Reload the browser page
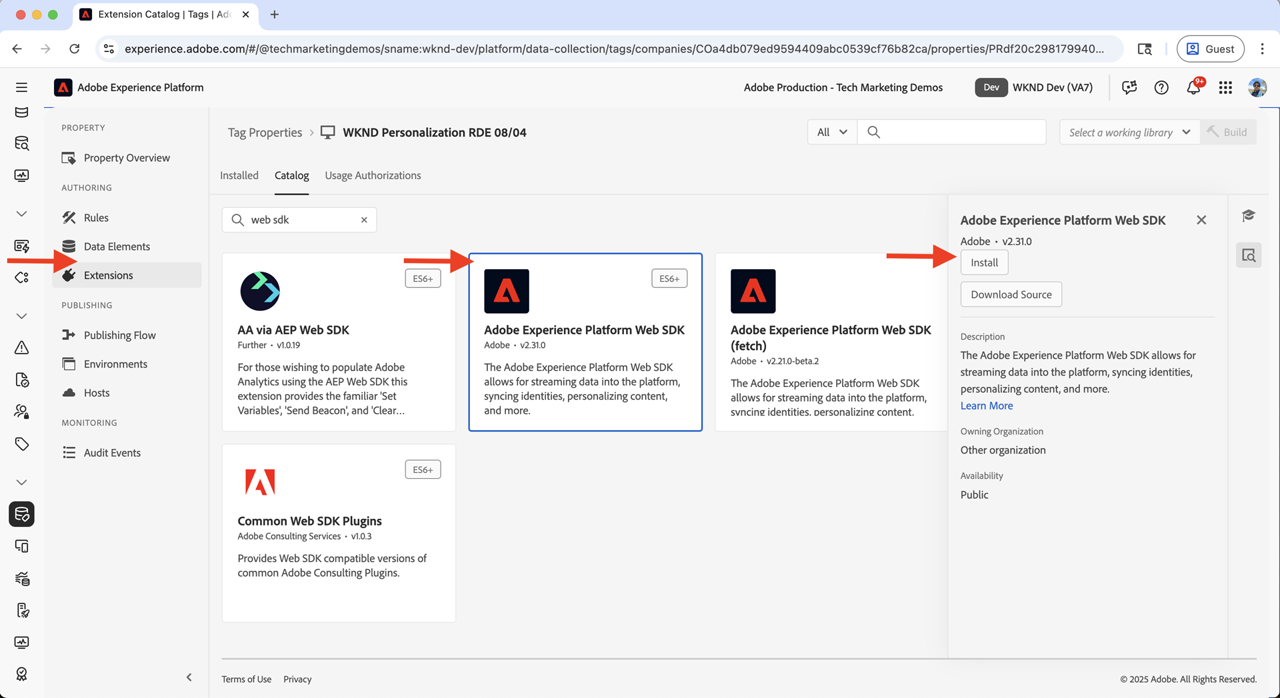 [74, 48]
